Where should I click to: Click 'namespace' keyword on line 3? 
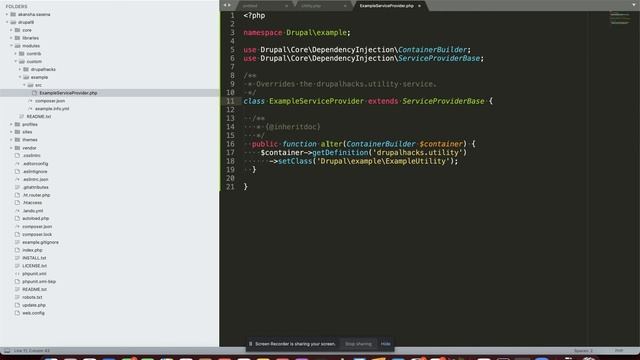click(x=263, y=33)
